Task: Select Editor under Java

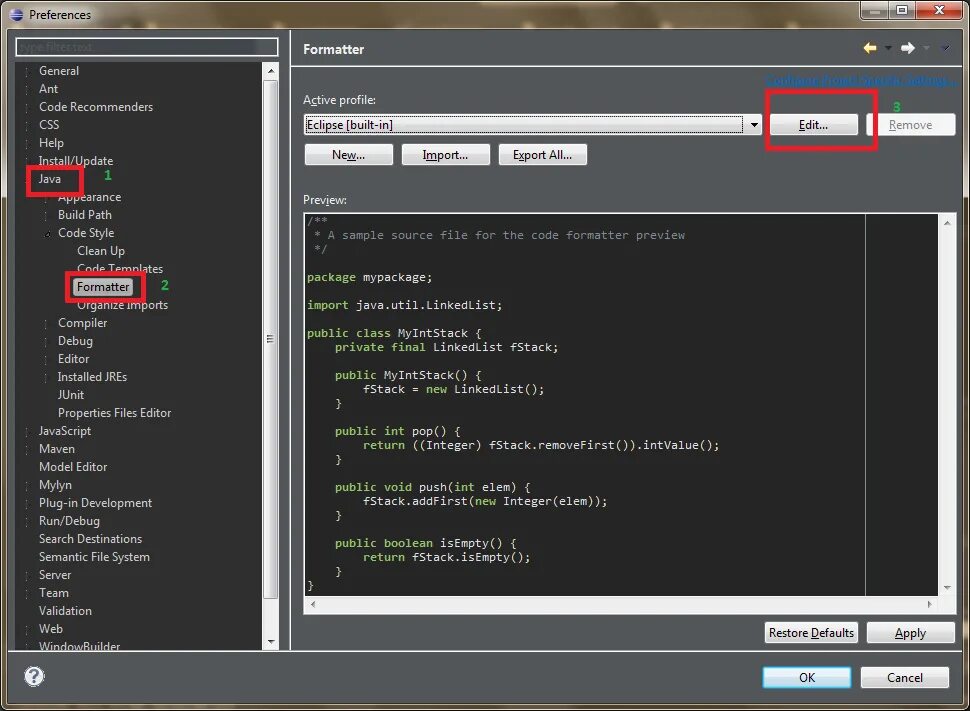Action: [74, 358]
